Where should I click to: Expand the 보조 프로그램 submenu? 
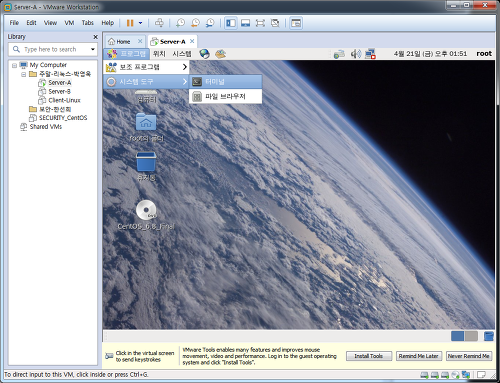click(x=146, y=67)
